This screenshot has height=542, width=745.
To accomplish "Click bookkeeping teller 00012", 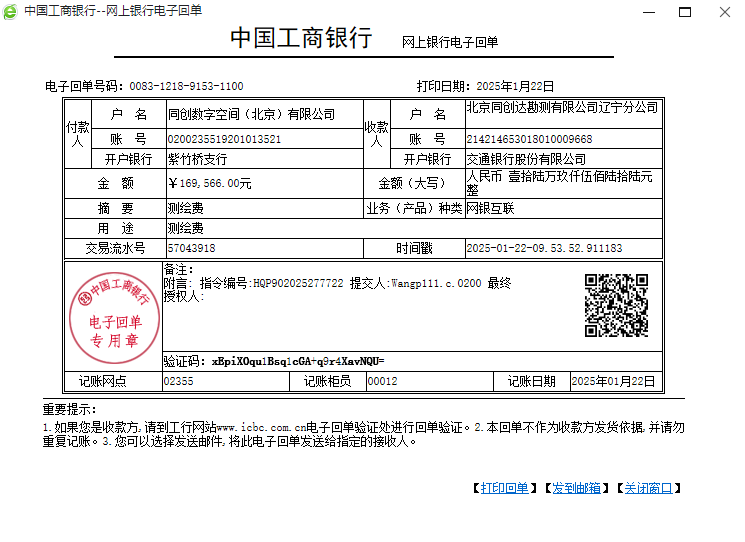I will [382, 381].
